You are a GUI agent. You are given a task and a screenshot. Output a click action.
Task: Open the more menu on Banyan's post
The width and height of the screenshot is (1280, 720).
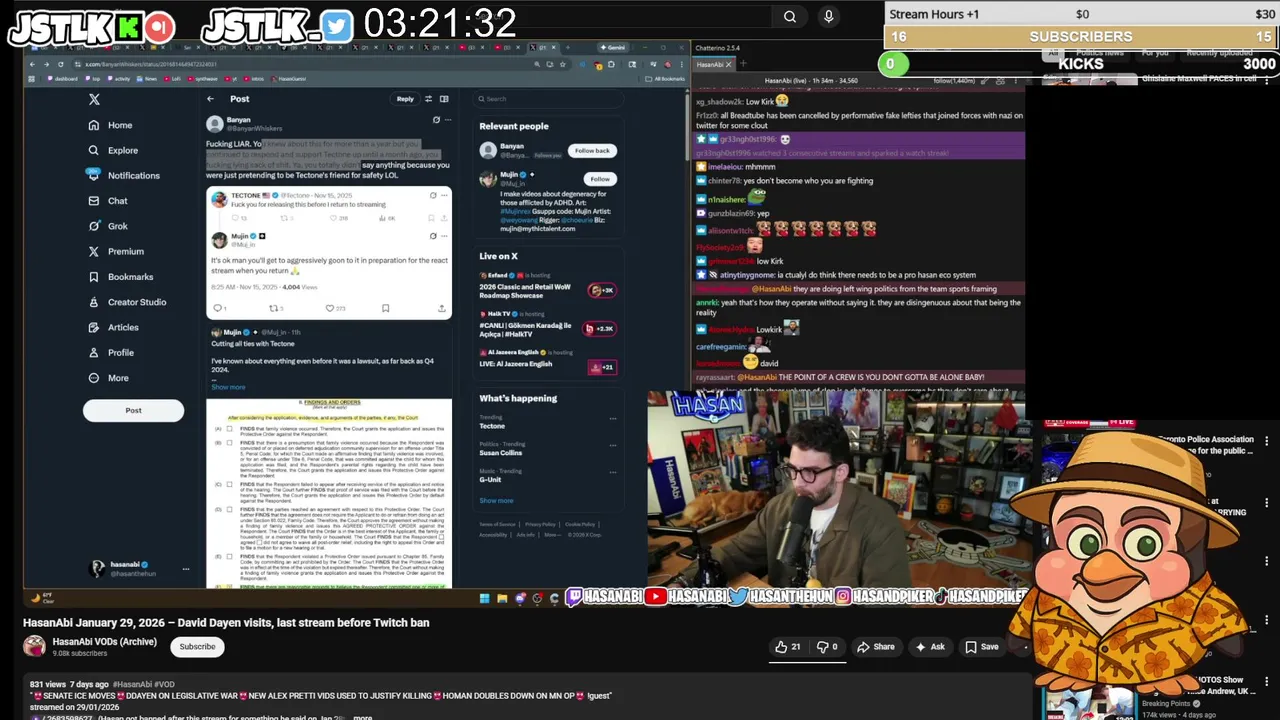[448, 120]
